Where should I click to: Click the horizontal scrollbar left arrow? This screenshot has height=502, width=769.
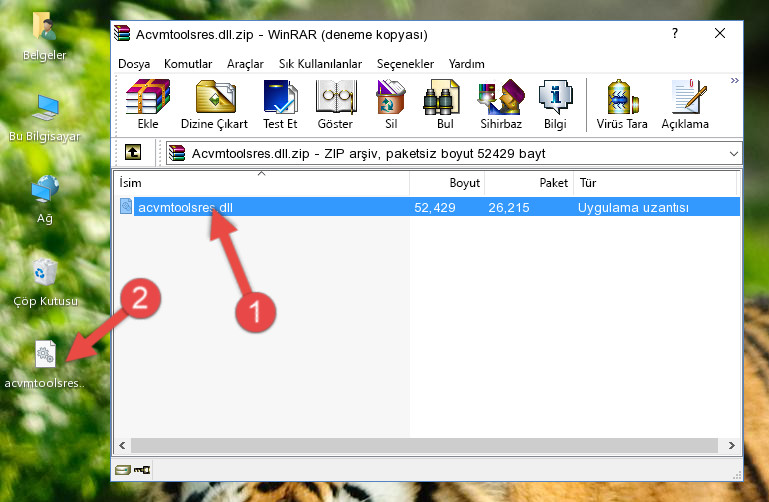click(123, 445)
